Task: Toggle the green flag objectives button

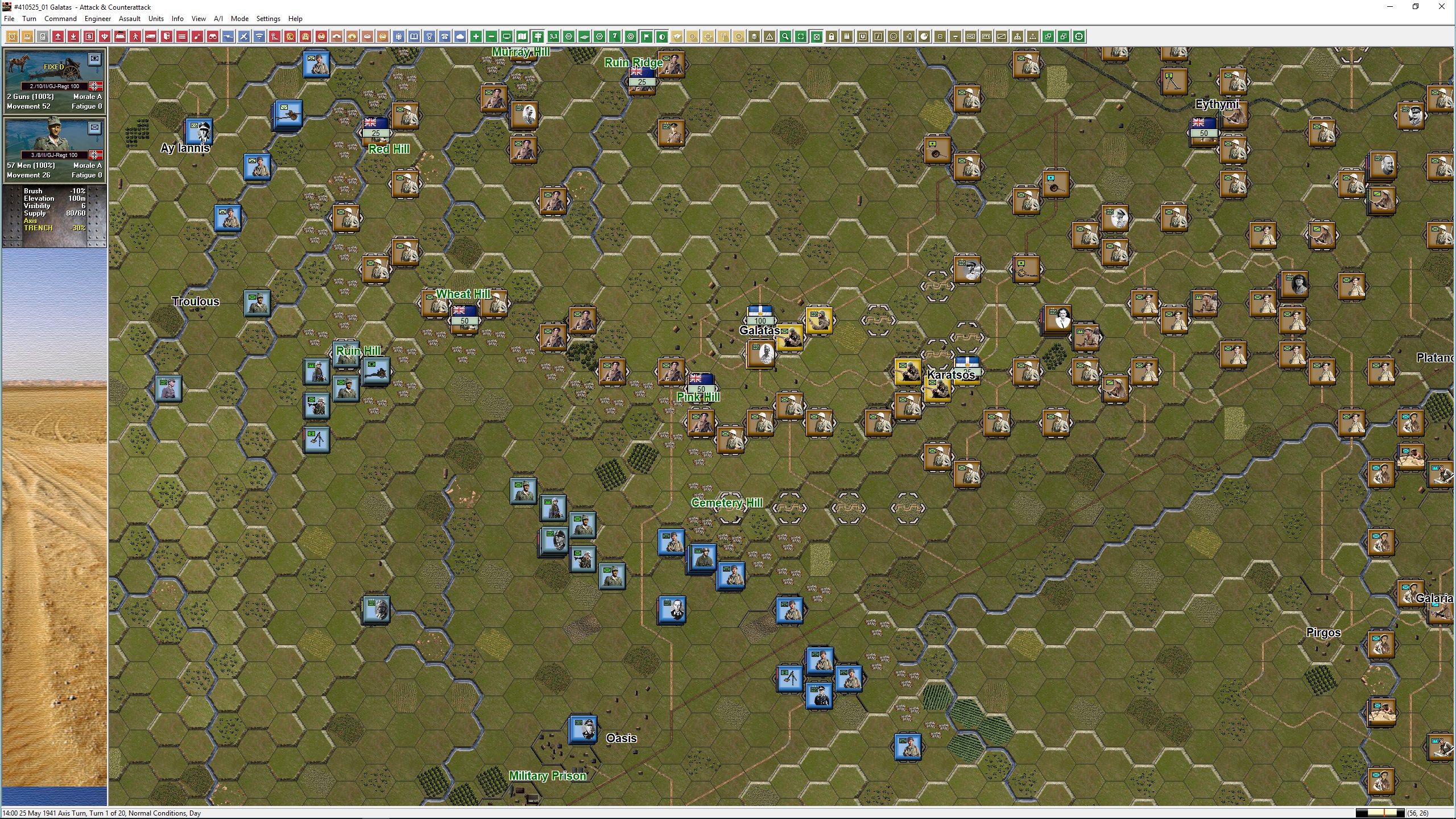Action: tap(646, 37)
